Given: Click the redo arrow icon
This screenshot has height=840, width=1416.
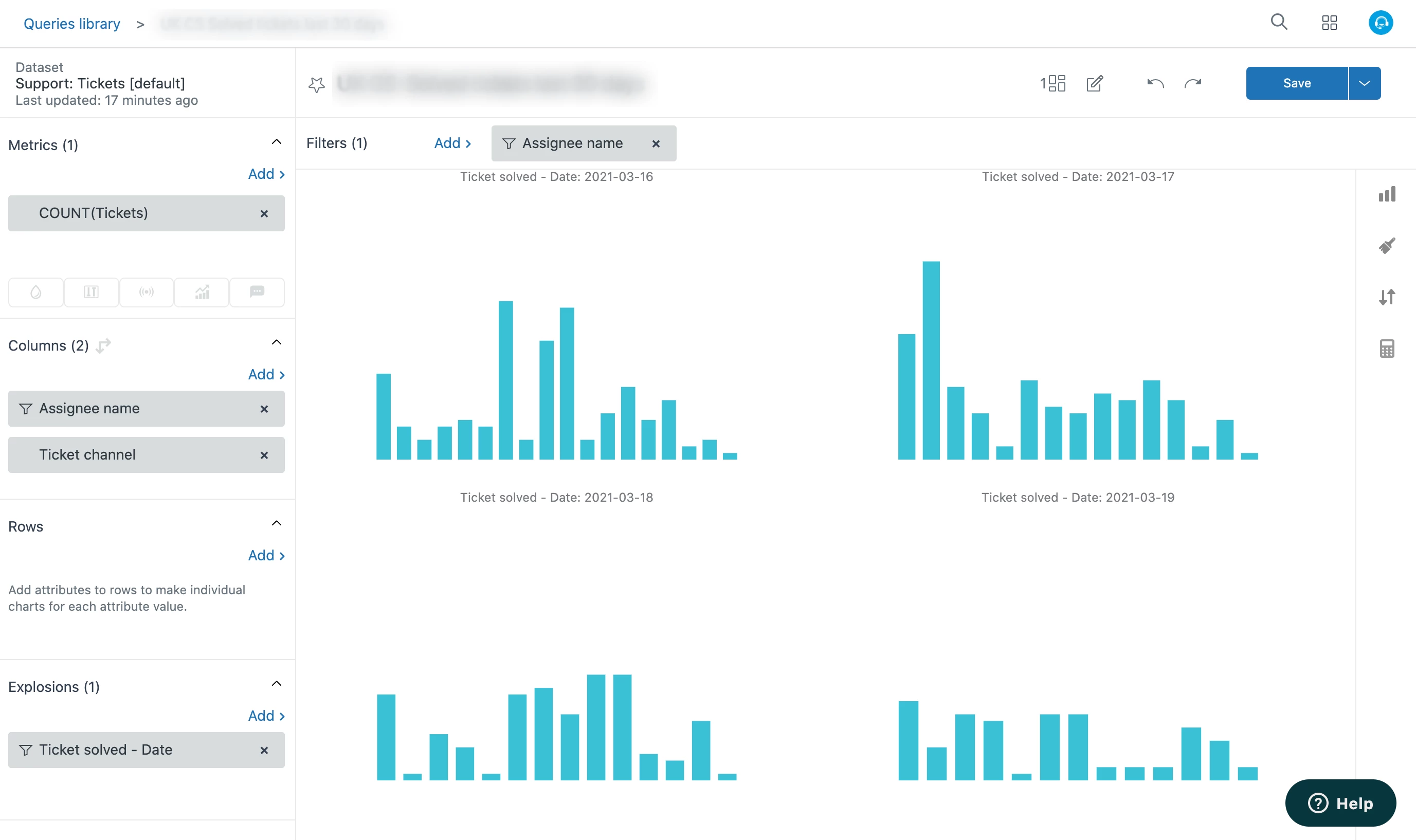Looking at the screenshot, I should click(1192, 84).
